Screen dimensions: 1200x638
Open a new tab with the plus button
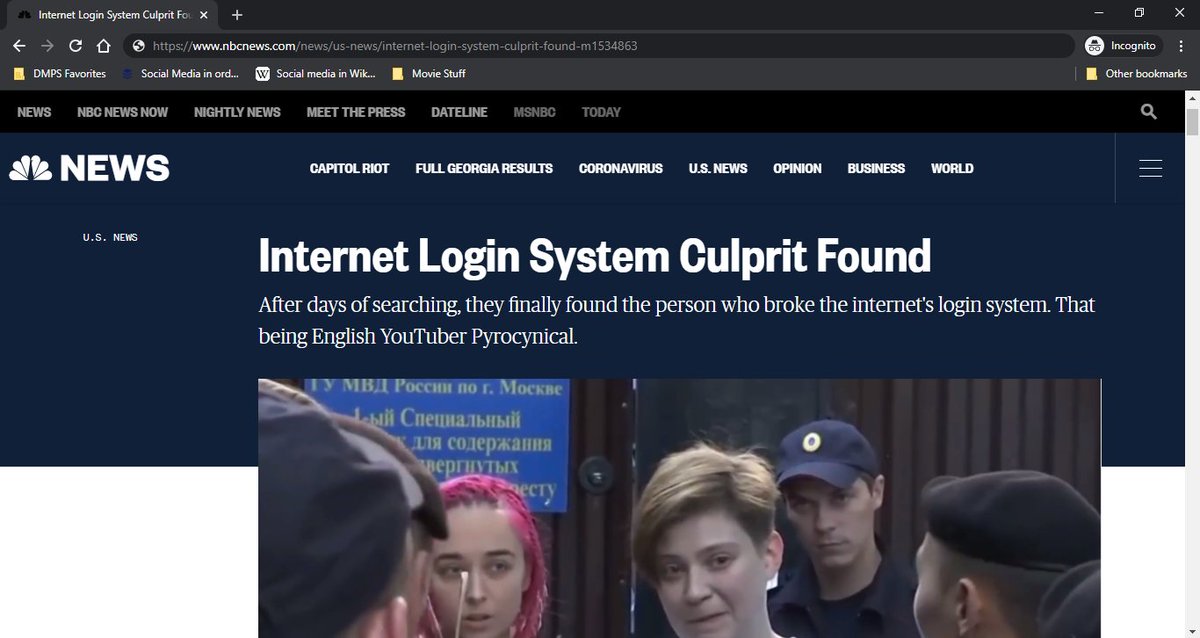click(x=237, y=15)
